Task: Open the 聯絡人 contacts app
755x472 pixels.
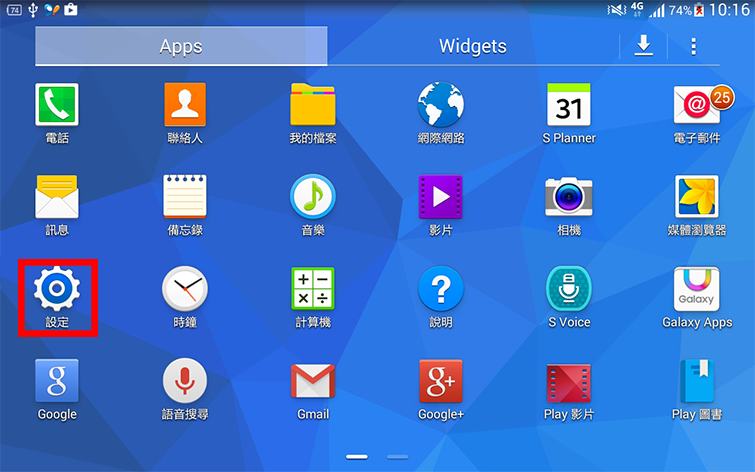Action: 185,105
